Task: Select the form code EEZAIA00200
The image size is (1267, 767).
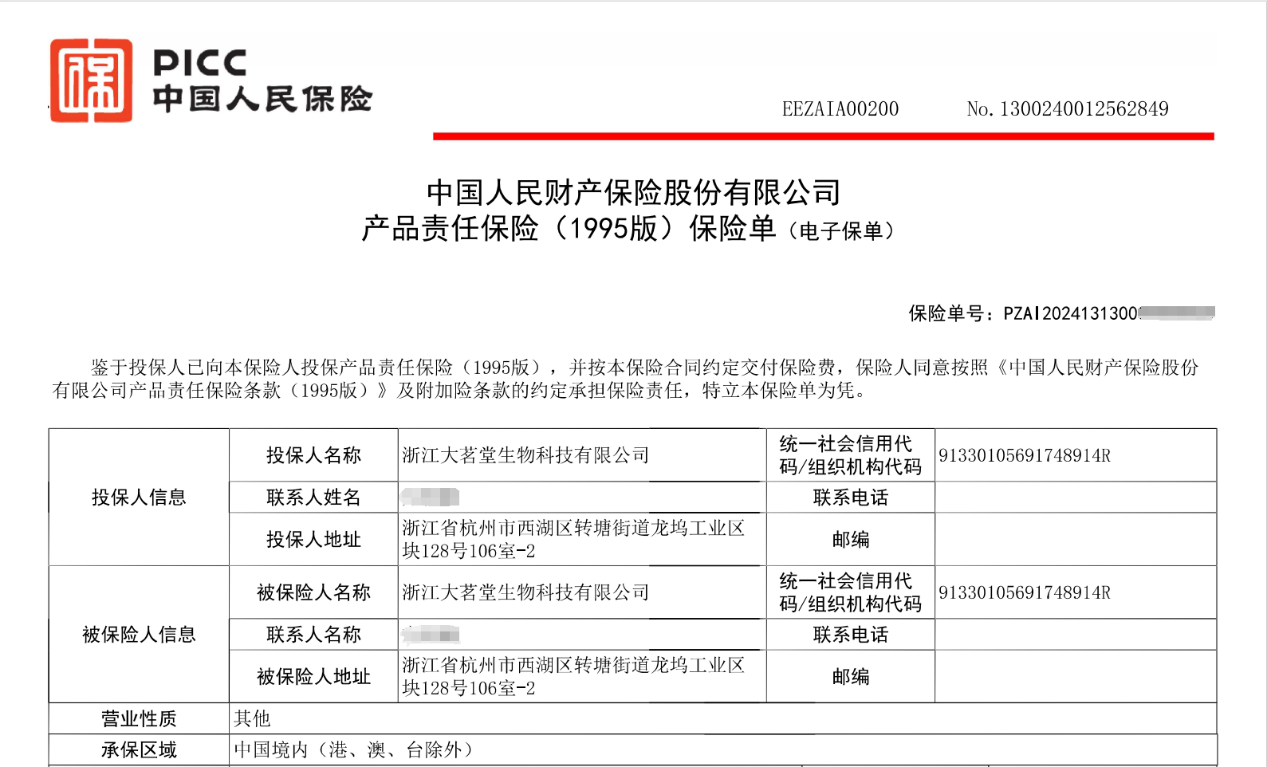Action: pyautogui.click(x=840, y=109)
